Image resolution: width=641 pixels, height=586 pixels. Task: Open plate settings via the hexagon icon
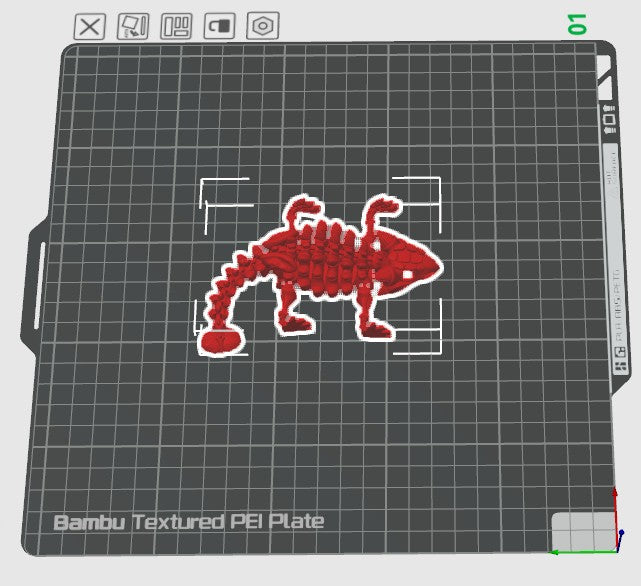tap(262, 26)
